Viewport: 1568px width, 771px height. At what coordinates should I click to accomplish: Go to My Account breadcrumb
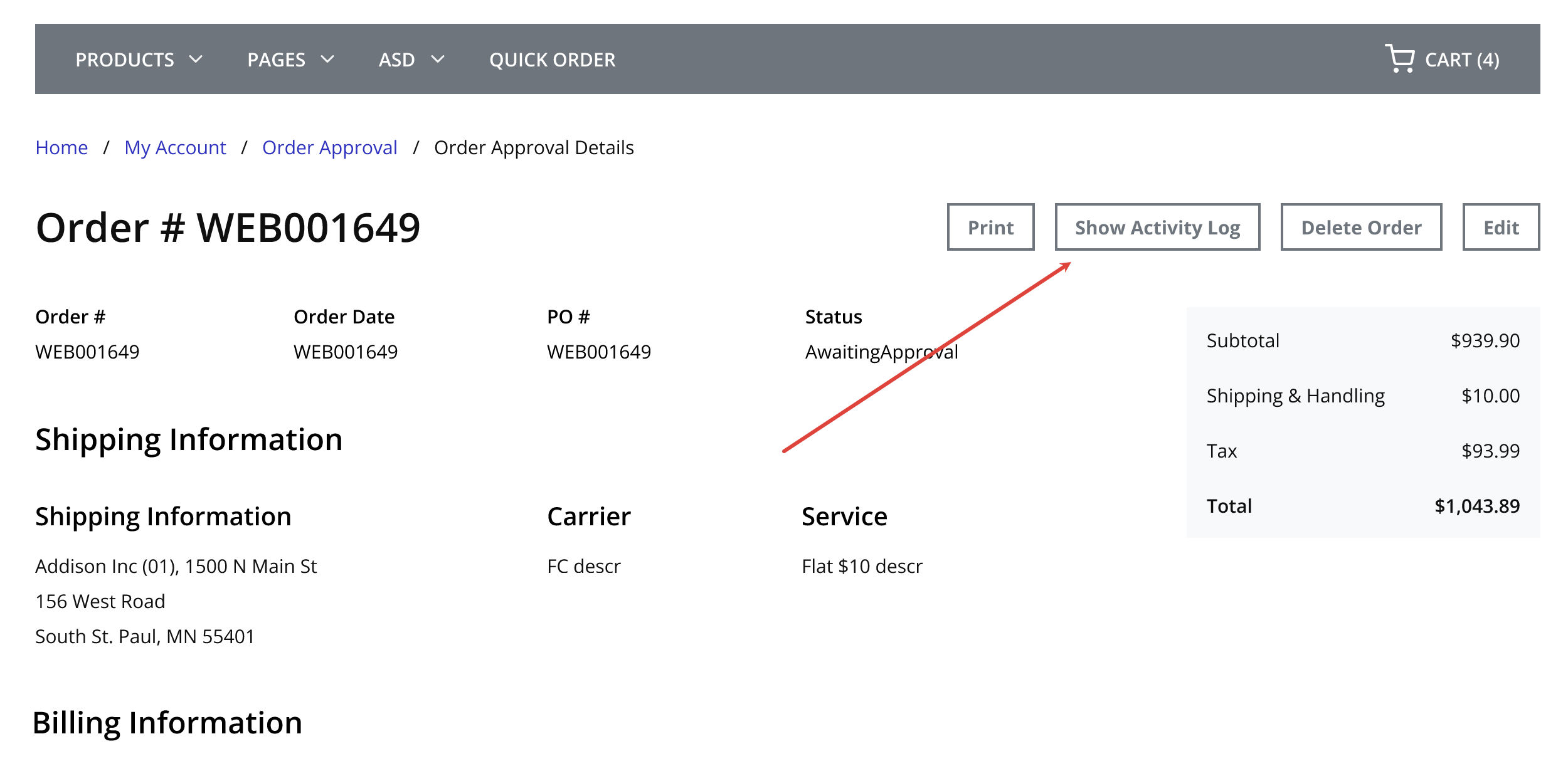tap(175, 147)
